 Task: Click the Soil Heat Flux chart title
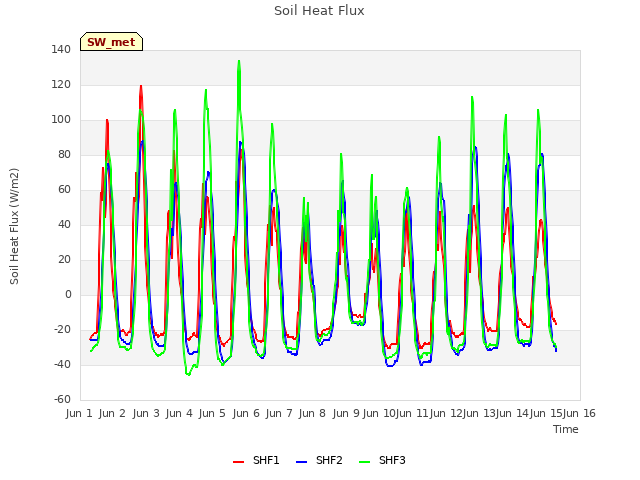(x=319, y=11)
